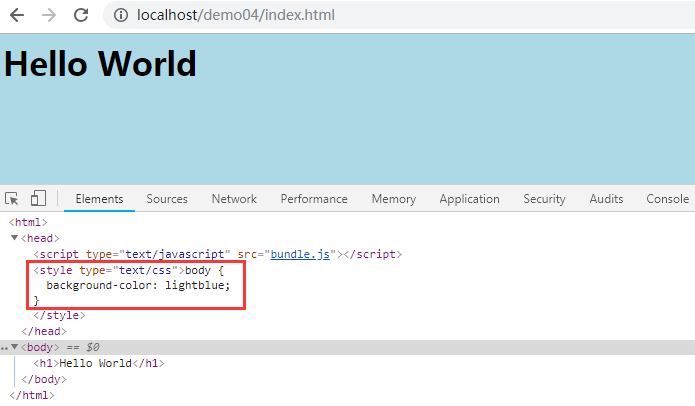View site information icon in address bar

pyautogui.click(x=121, y=15)
